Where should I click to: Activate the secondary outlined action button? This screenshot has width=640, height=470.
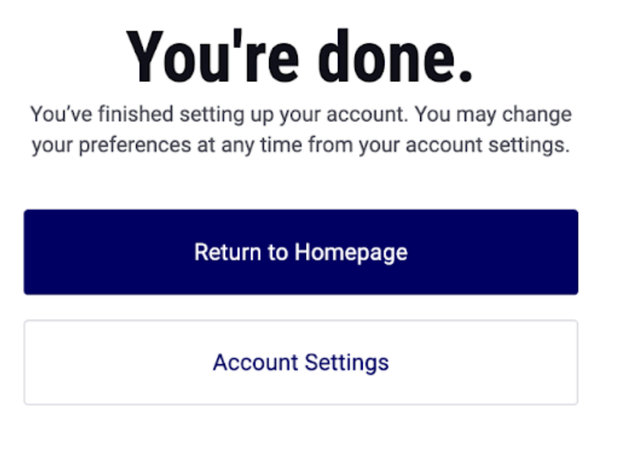[301, 362]
